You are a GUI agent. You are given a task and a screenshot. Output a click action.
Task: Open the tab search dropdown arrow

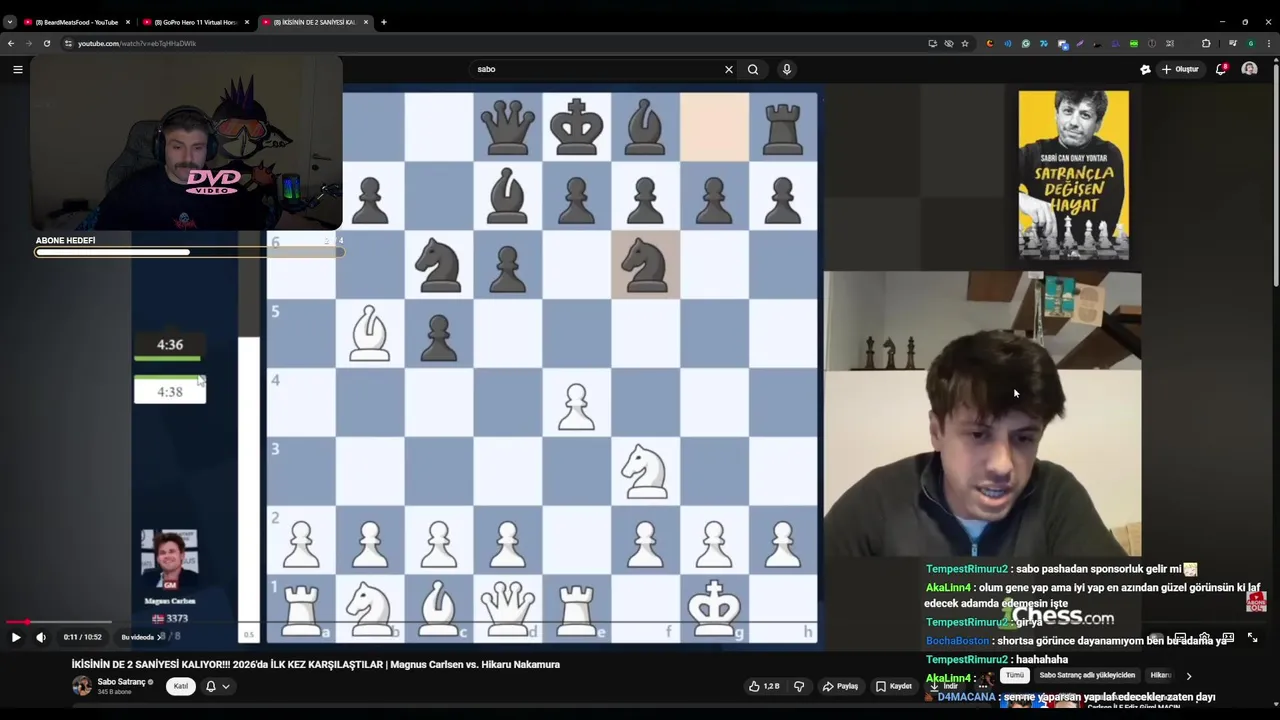pos(9,22)
